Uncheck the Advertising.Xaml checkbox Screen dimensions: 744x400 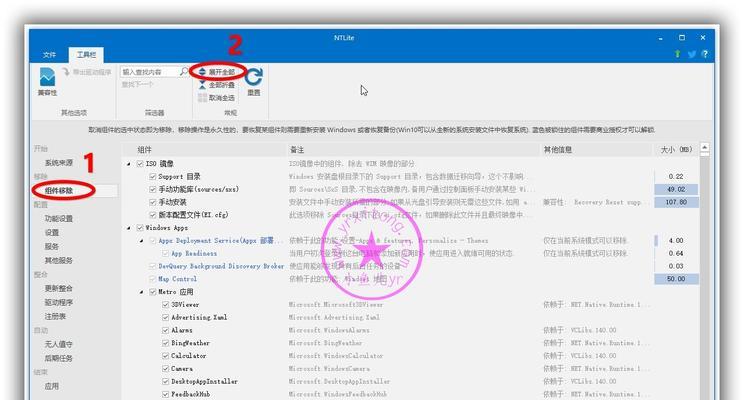[166, 317]
